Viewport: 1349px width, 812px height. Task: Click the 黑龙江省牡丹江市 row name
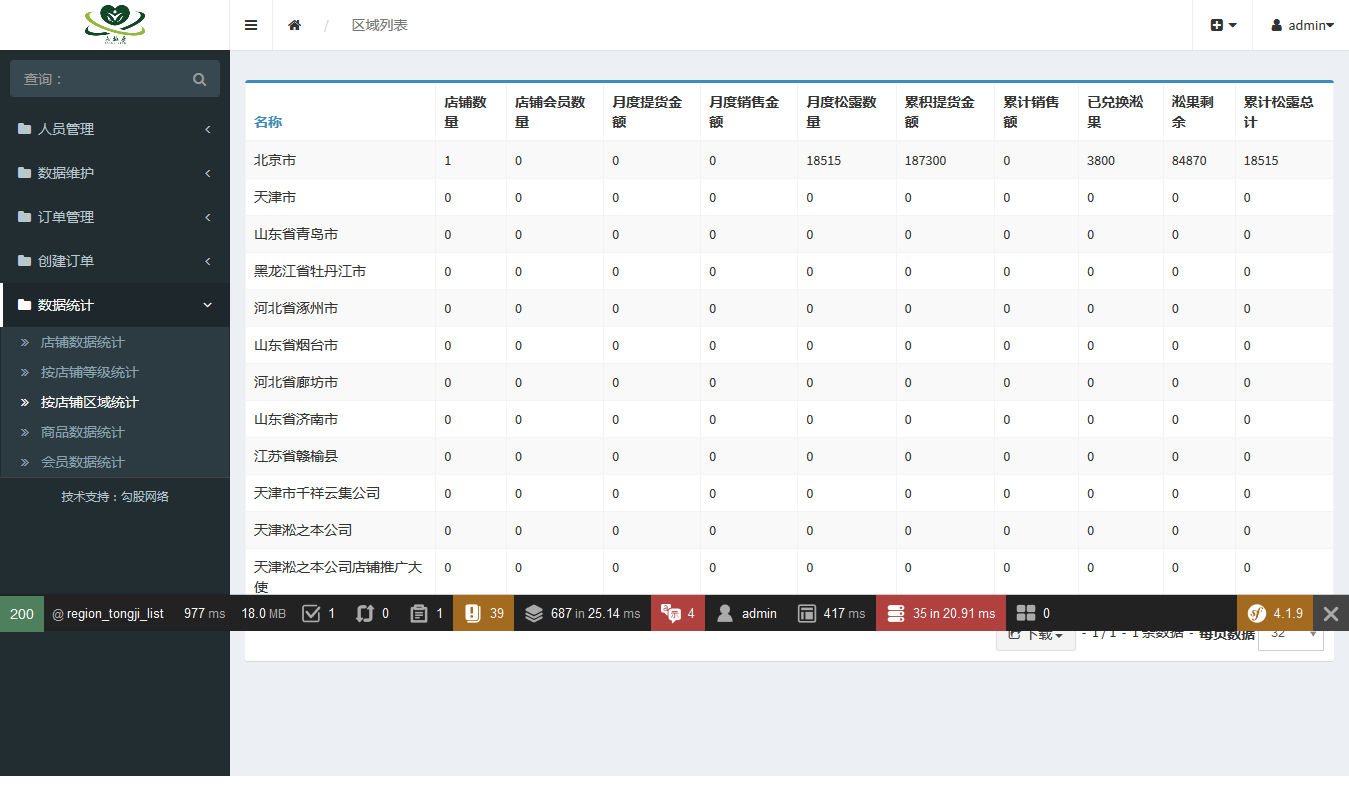310,271
